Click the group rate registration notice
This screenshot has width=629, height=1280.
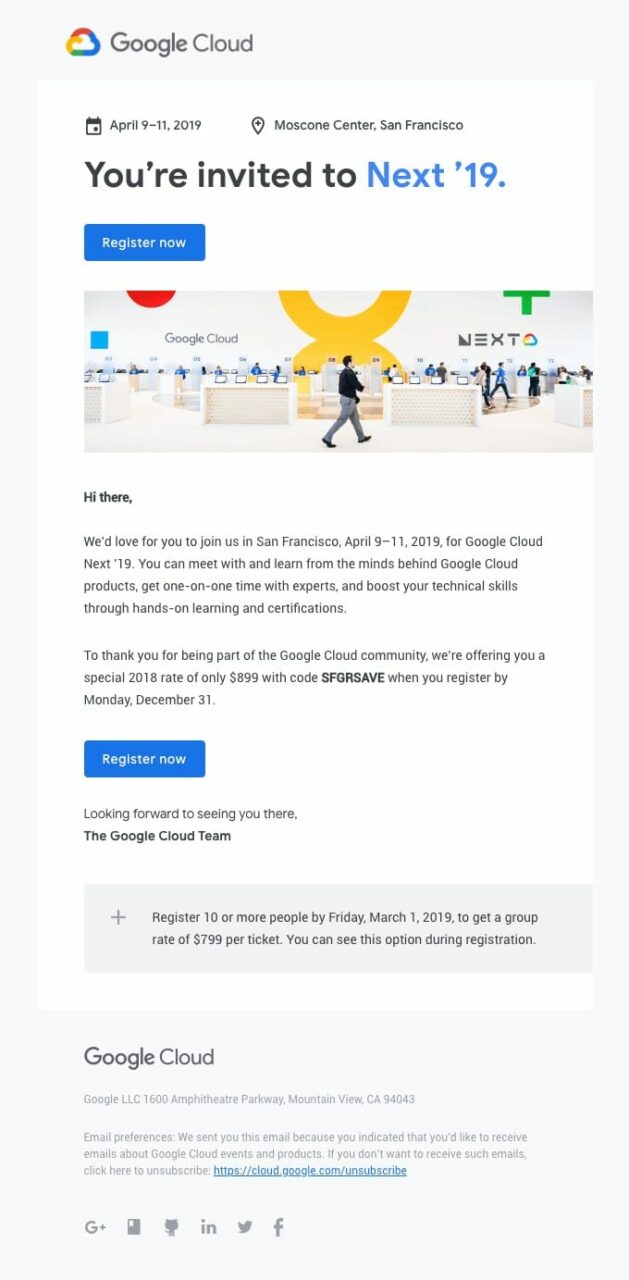[345, 928]
